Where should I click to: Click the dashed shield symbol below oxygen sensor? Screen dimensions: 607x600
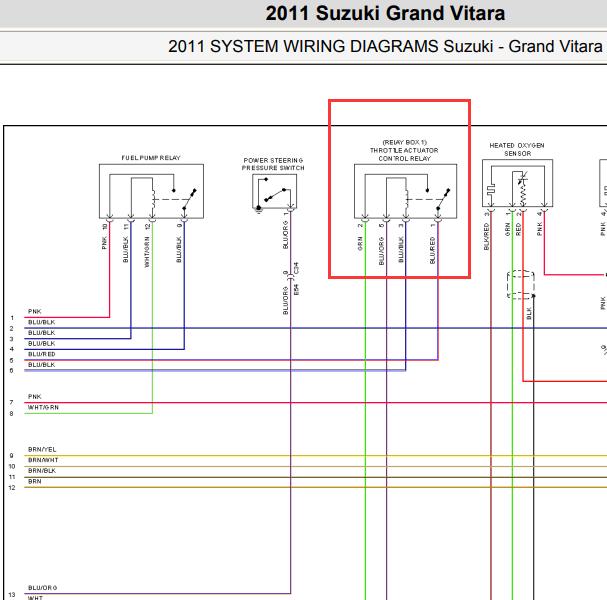tap(521, 285)
